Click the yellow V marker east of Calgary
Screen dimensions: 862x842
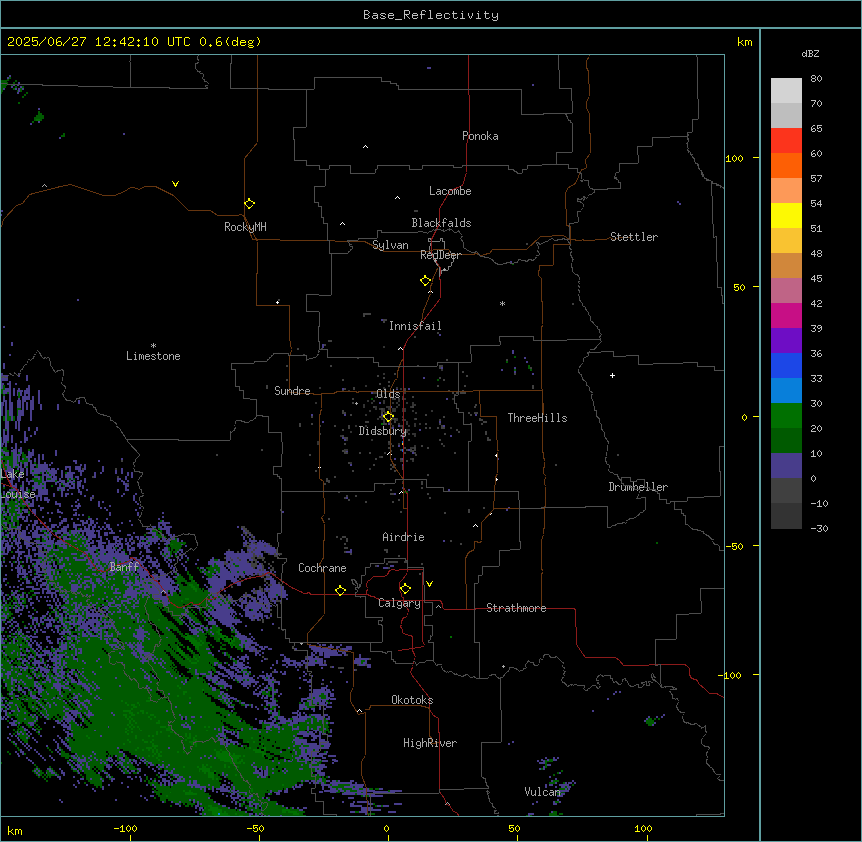[429, 584]
